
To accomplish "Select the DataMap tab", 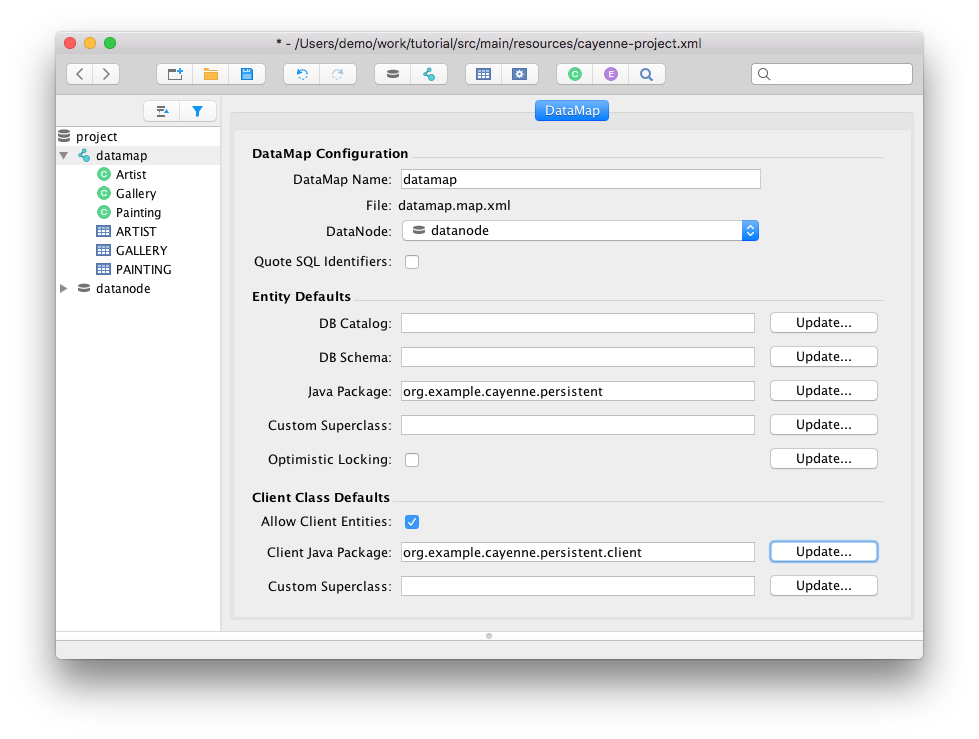I will [572, 110].
